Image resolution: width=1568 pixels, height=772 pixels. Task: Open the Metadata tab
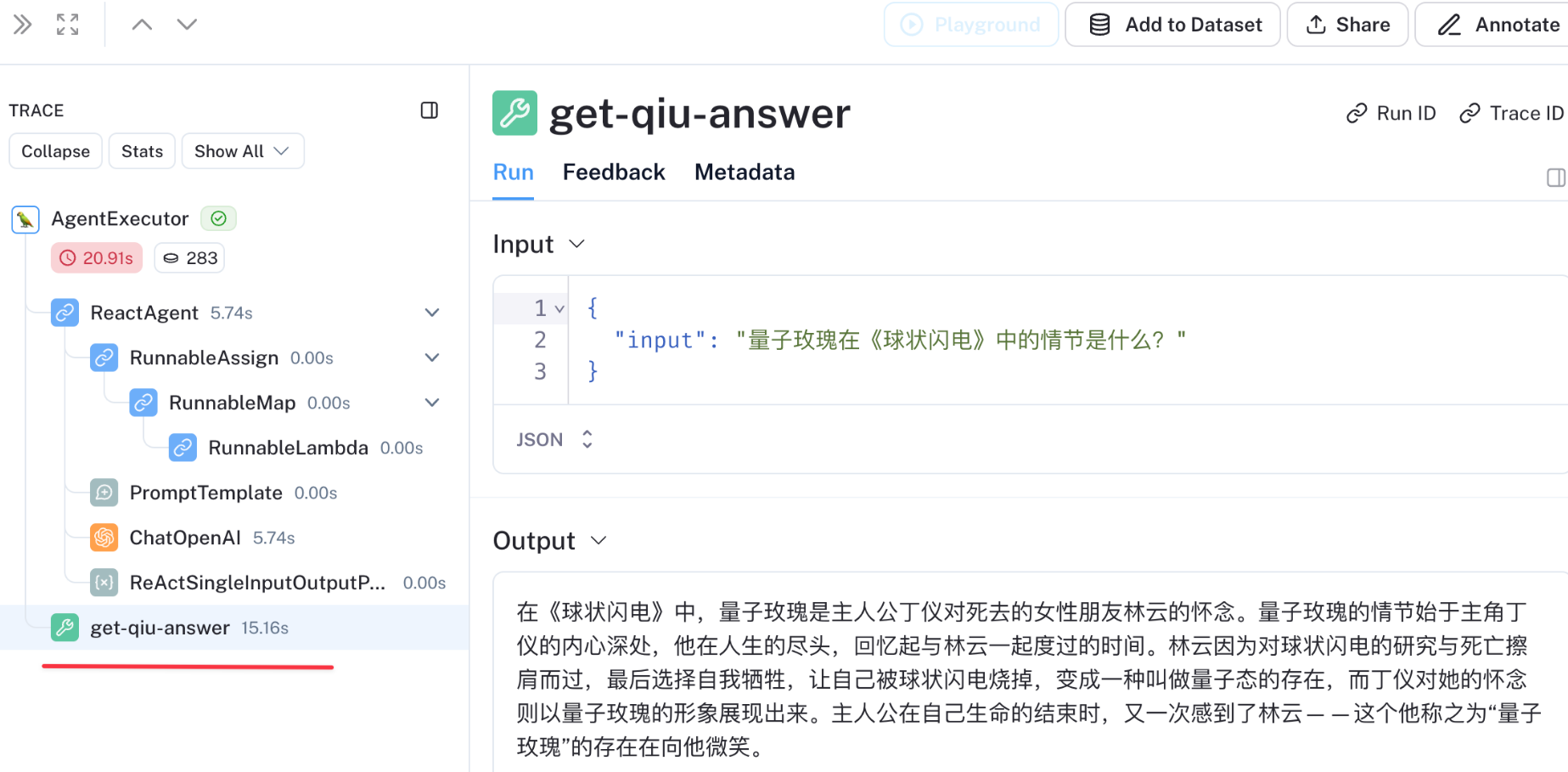tap(745, 172)
